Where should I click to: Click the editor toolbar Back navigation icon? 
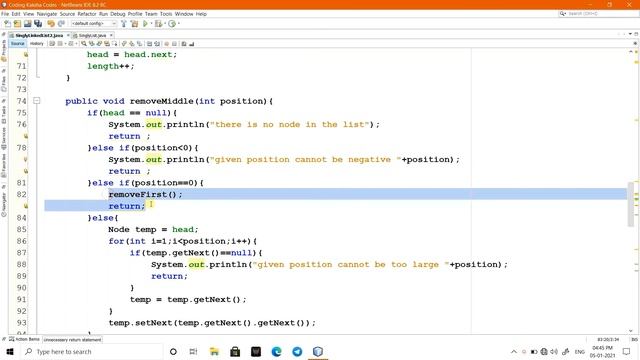pos(60,44)
